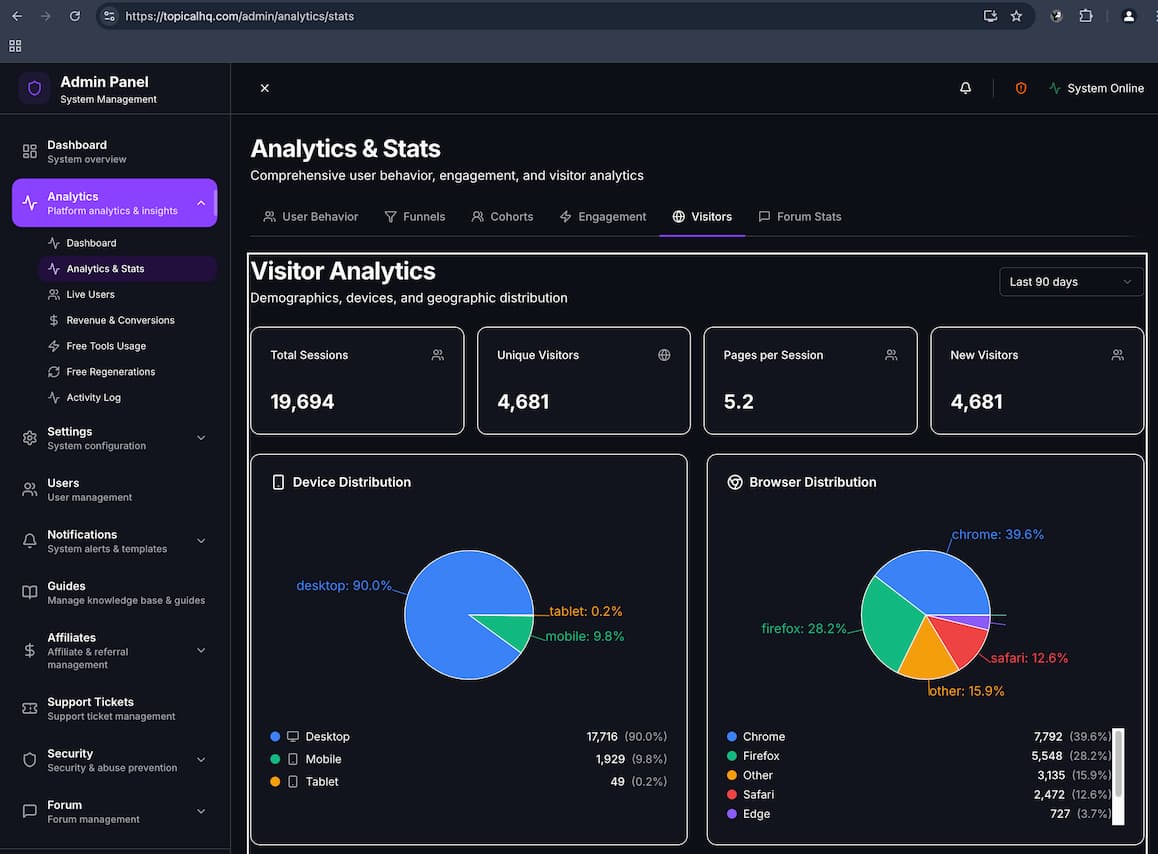Click the Total Sessions card users icon
1158x854 pixels.
coord(438,355)
